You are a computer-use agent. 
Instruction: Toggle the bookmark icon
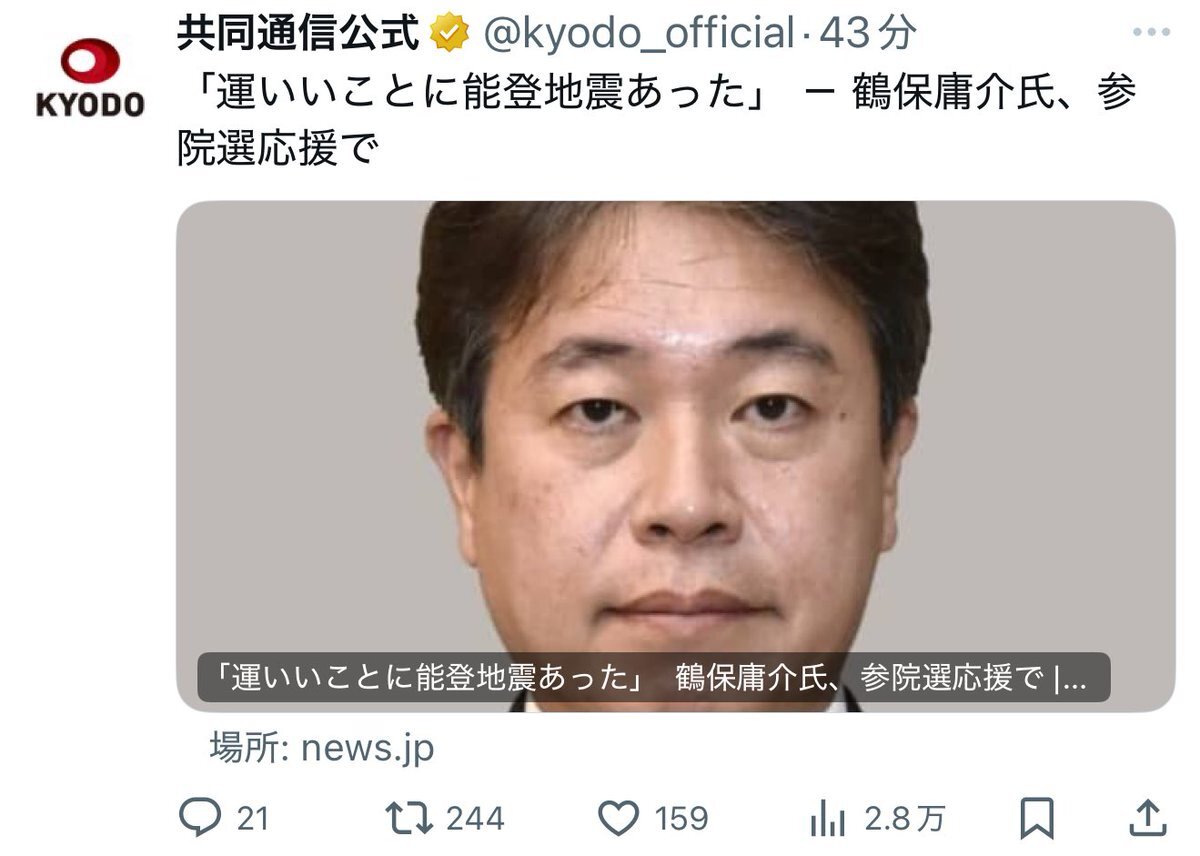point(1037,820)
